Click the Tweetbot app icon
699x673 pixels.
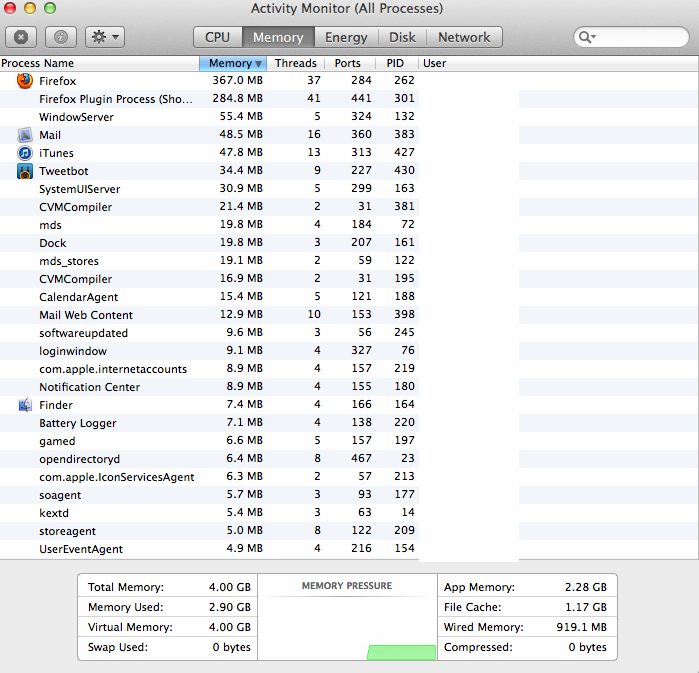pyautogui.click(x=25, y=171)
